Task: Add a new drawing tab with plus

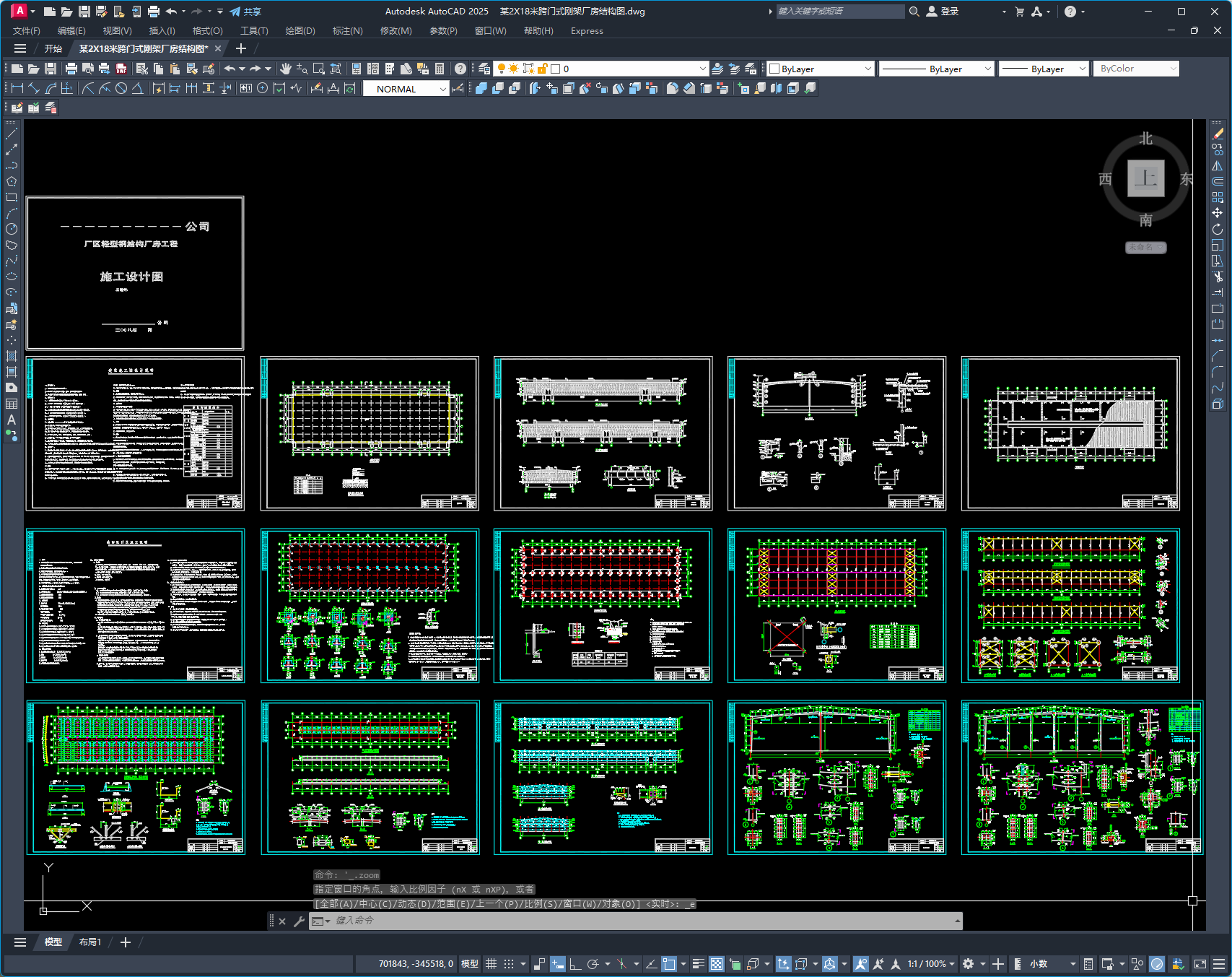Action: pyautogui.click(x=241, y=48)
